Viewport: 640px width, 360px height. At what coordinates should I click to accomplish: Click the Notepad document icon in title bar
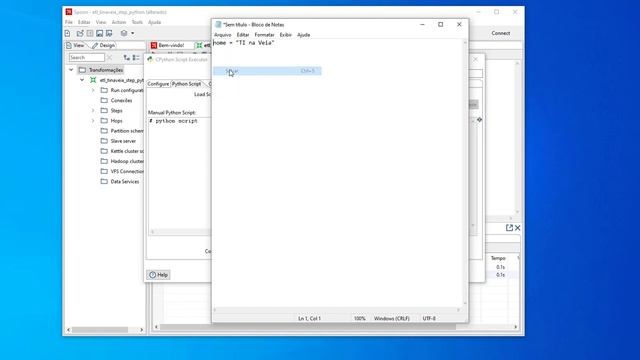tap(218, 24)
